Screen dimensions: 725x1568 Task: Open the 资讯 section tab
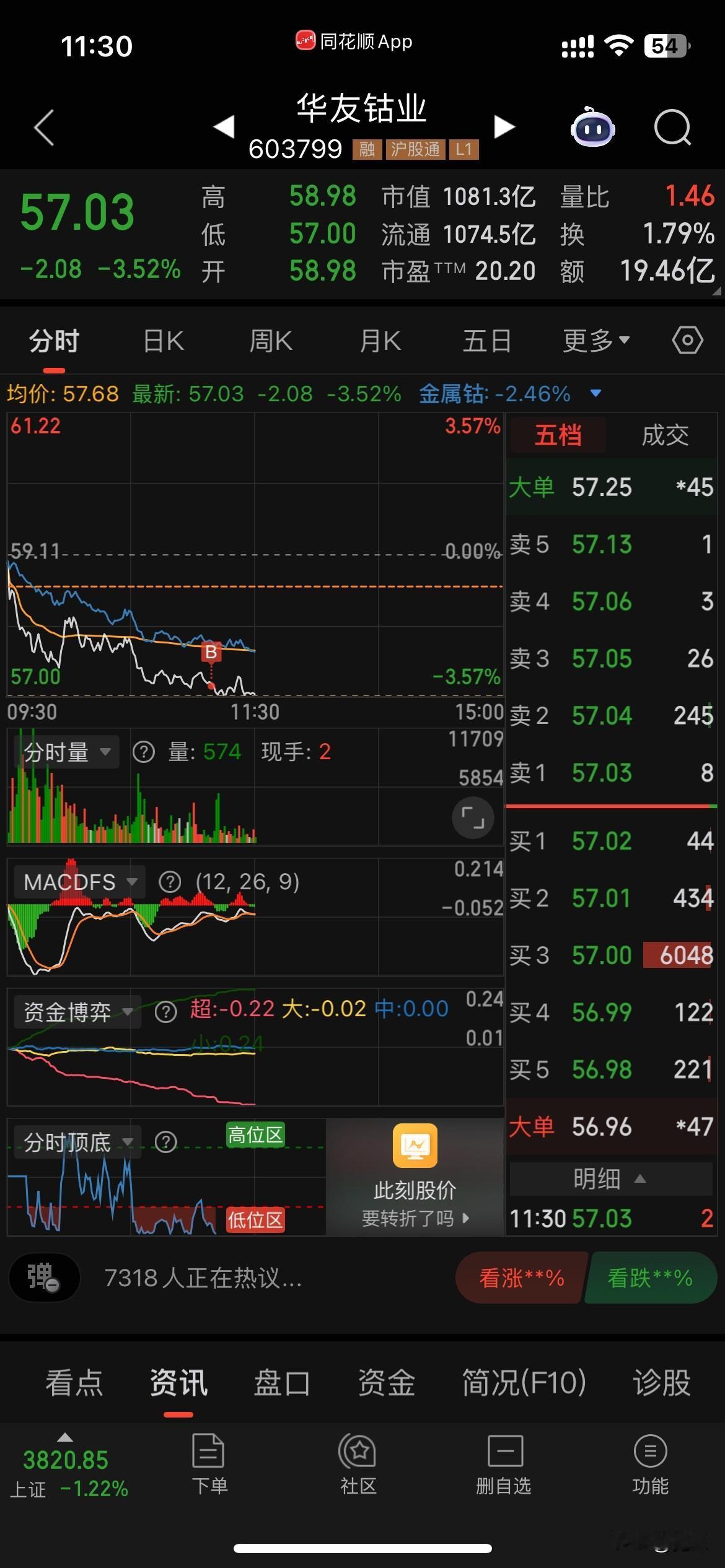tap(178, 1382)
